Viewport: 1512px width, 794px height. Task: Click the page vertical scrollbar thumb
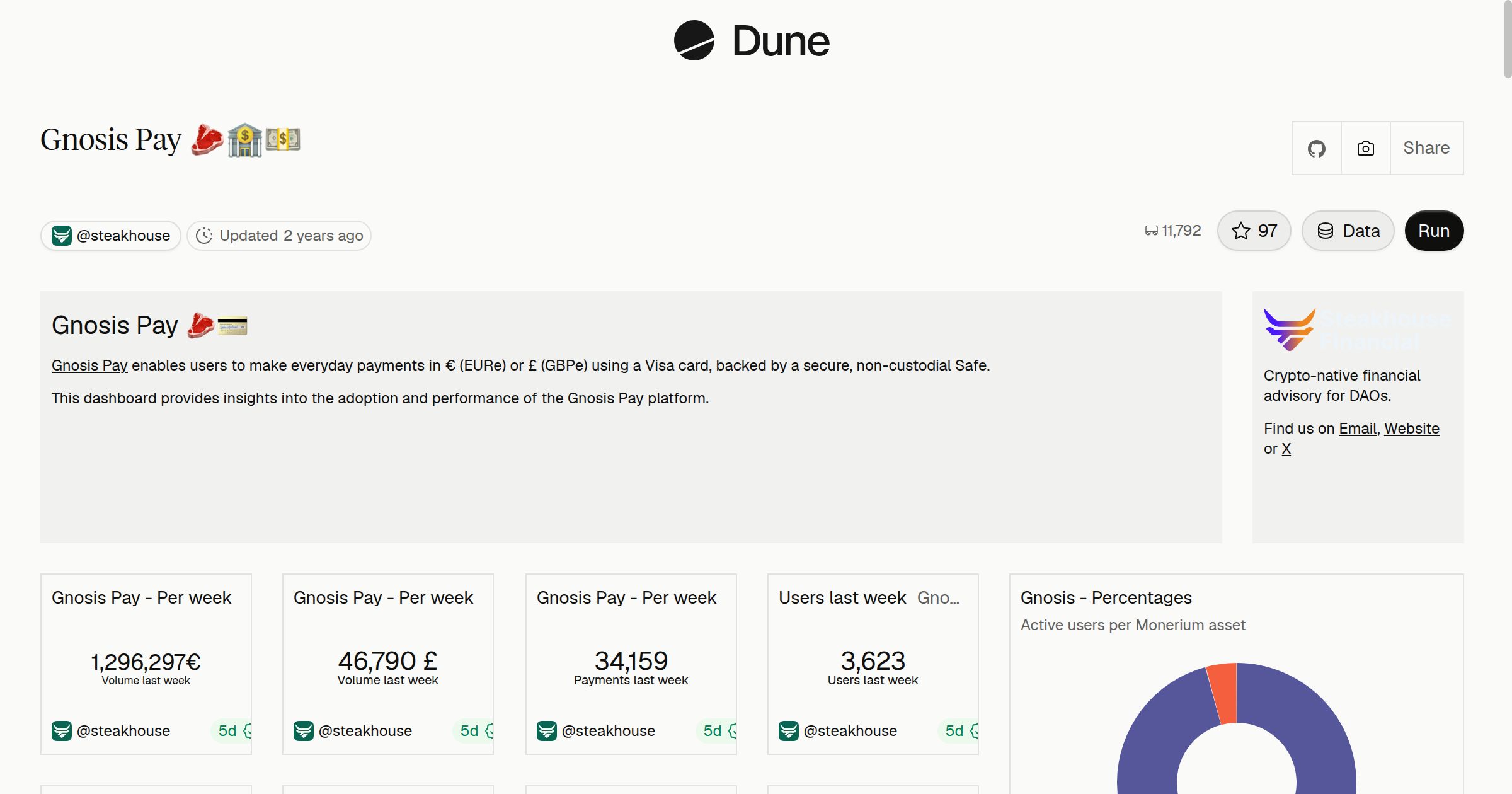click(x=1508, y=39)
